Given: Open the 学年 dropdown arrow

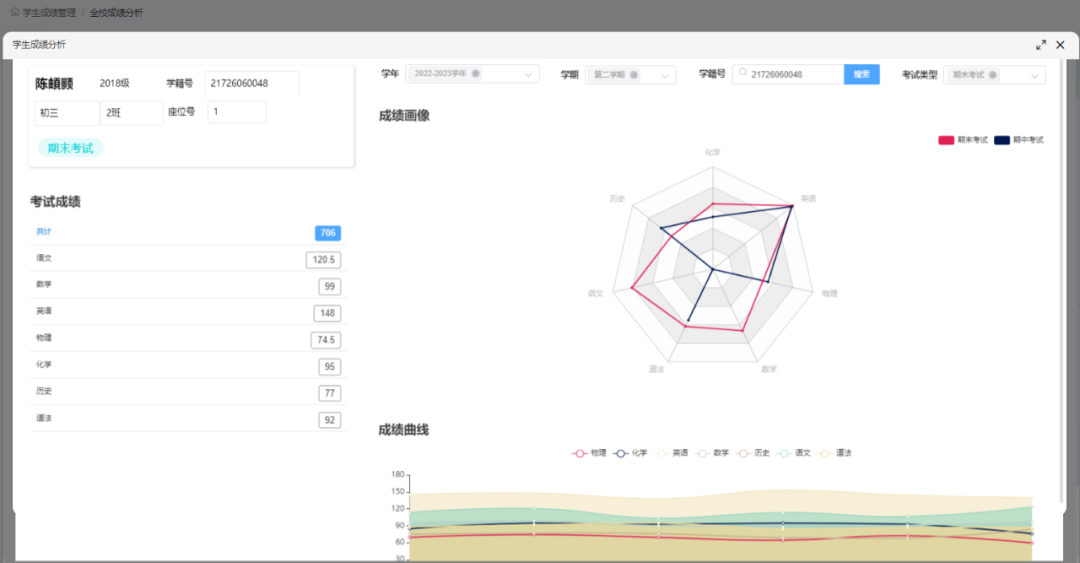Looking at the screenshot, I should click(x=528, y=75).
